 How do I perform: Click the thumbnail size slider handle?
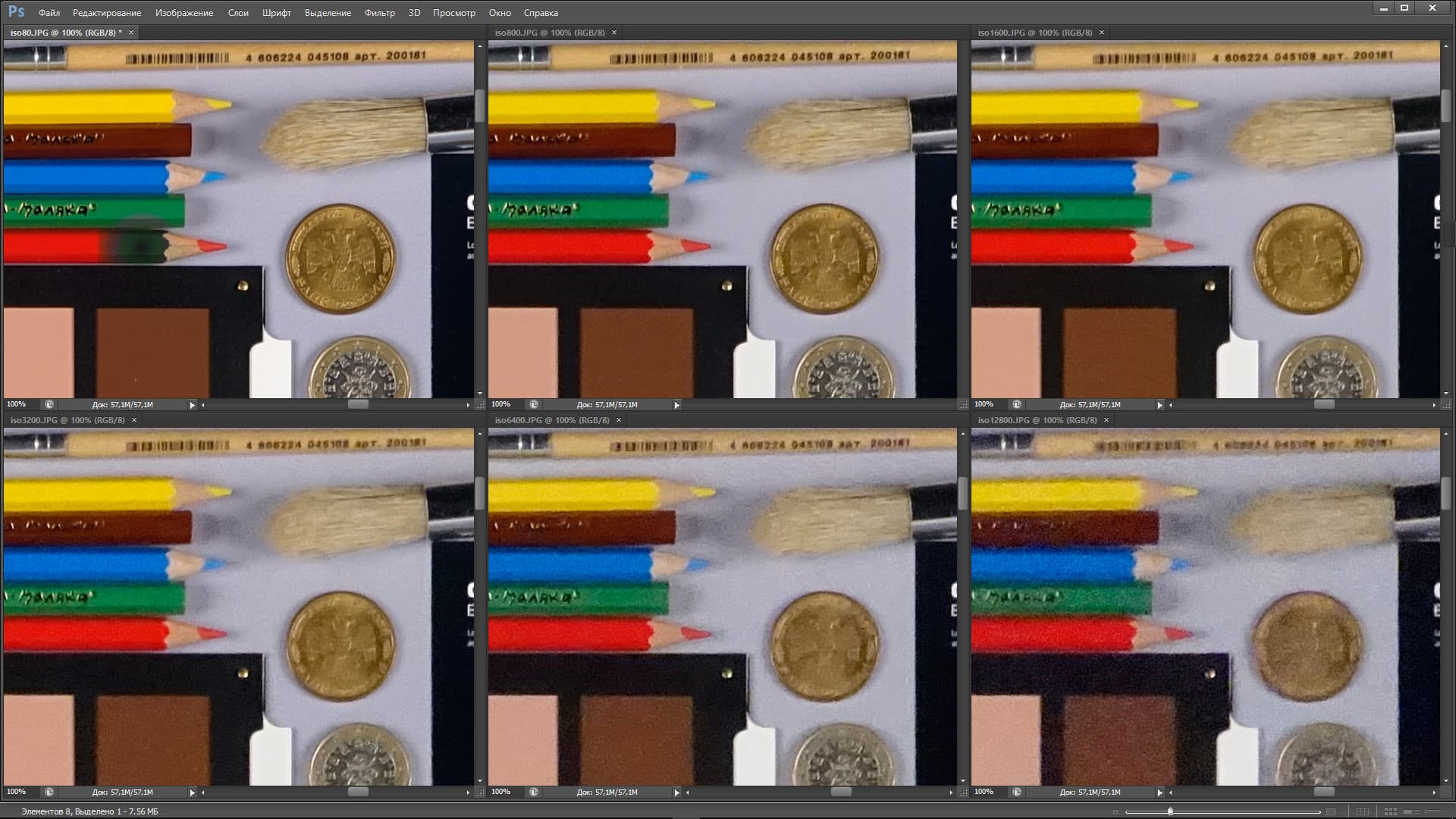tap(1170, 811)
